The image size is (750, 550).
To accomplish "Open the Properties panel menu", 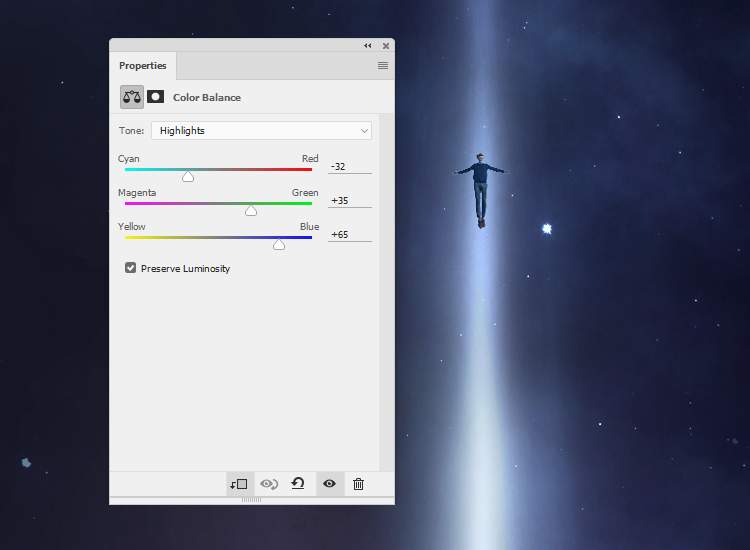I will tap(382, 66).
